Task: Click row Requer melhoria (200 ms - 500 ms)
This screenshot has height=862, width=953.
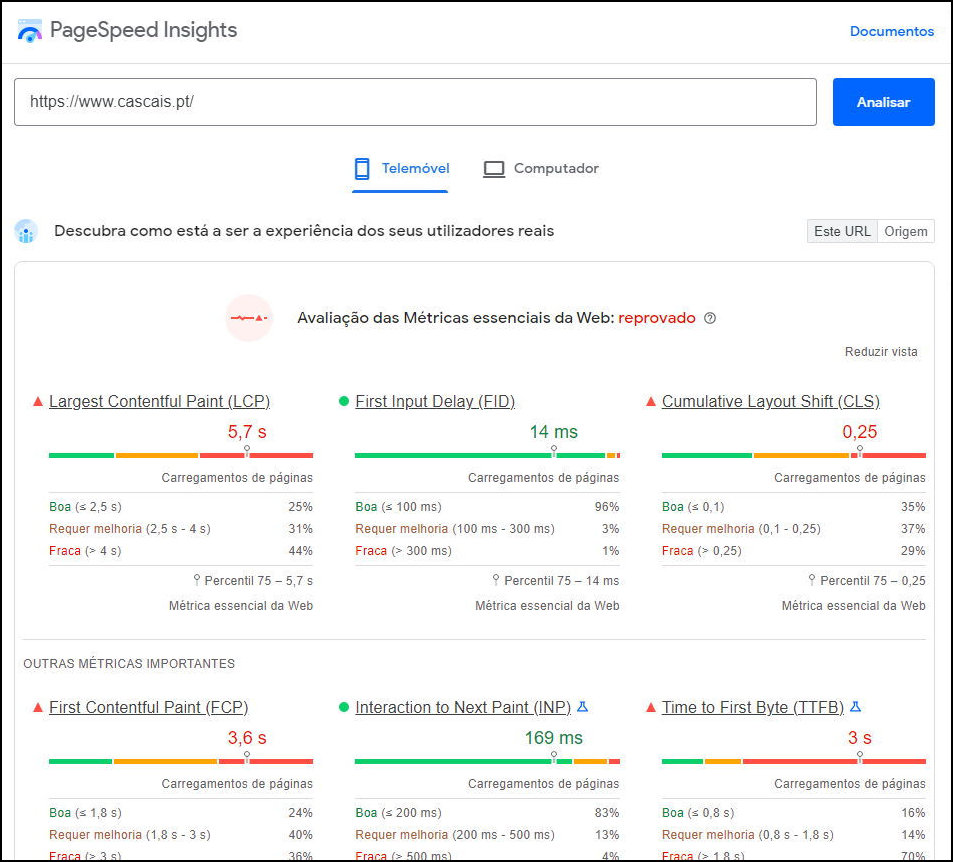Action: click(x=487, y=834)
